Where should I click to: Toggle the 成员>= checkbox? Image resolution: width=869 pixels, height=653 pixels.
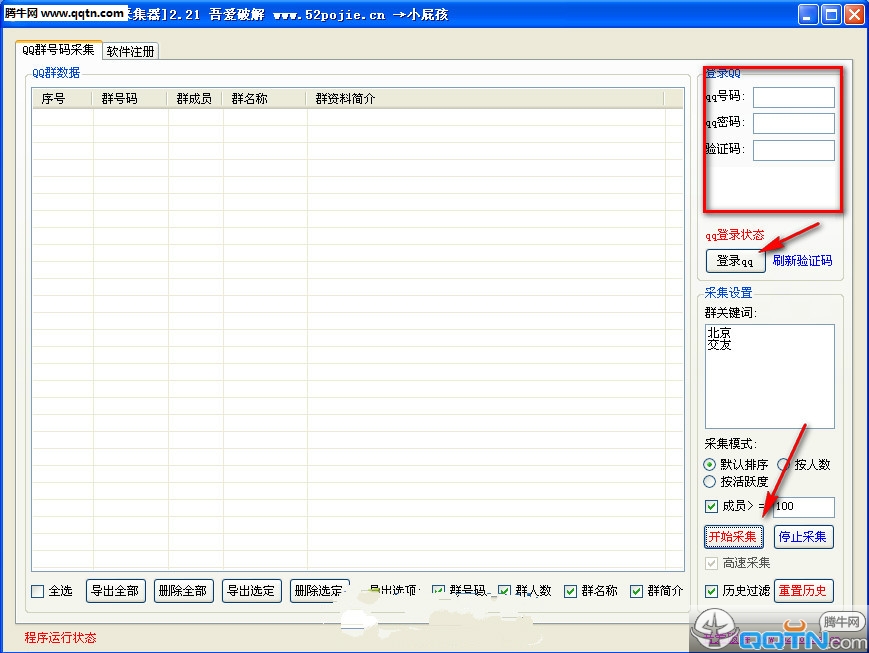tap(712, 506)
